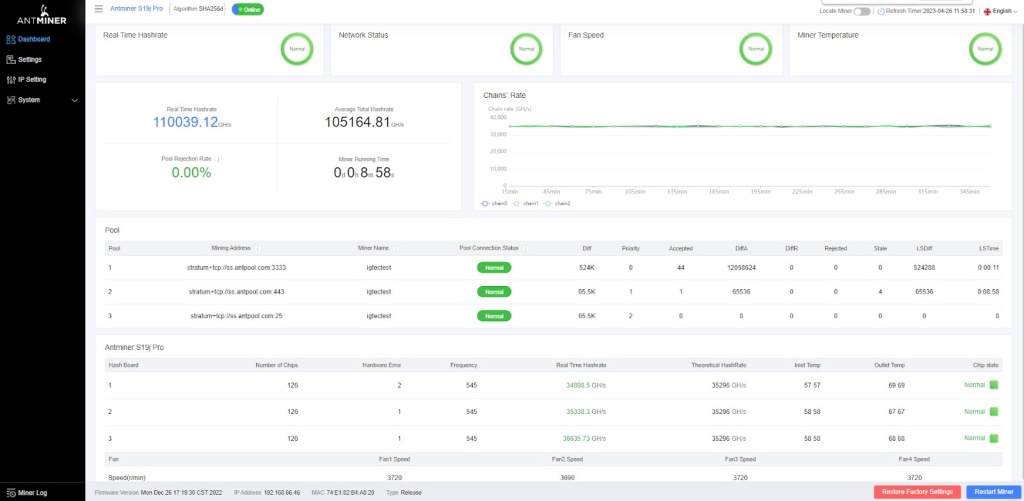Click the Online status badge in the header
1024x501 pixels.
[x=248, y=10]
